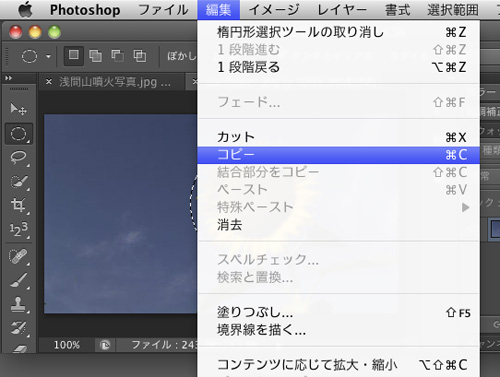Select the Clone Stamp tool
This screenshot has width=500, height=377.
tap(18, 304)
